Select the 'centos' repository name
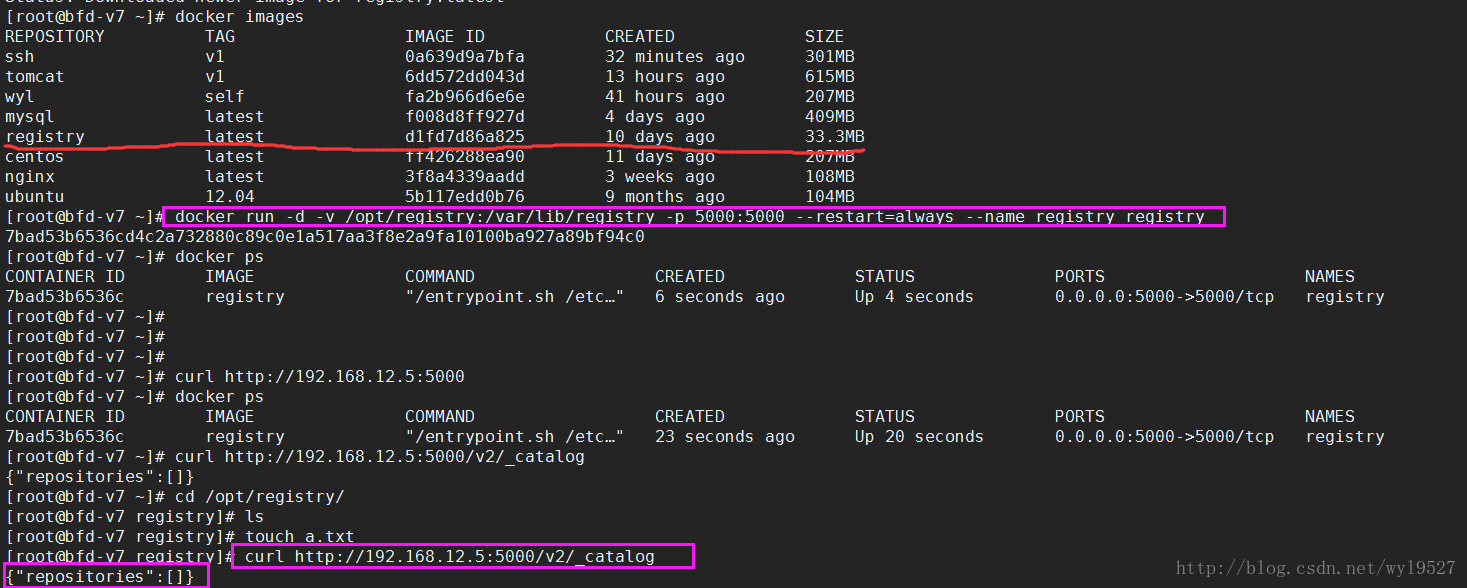Viewport: 1467px width, 588px height. (35, 156)
